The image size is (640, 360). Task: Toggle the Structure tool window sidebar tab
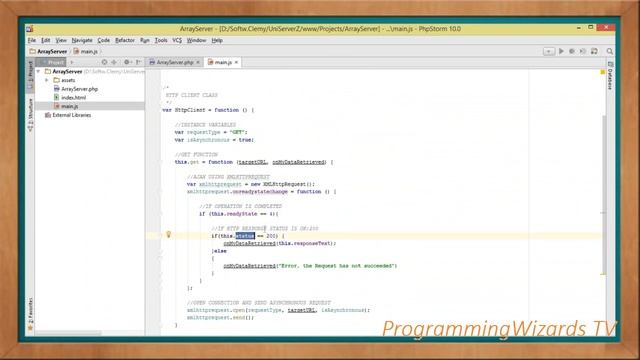[30, 115]
